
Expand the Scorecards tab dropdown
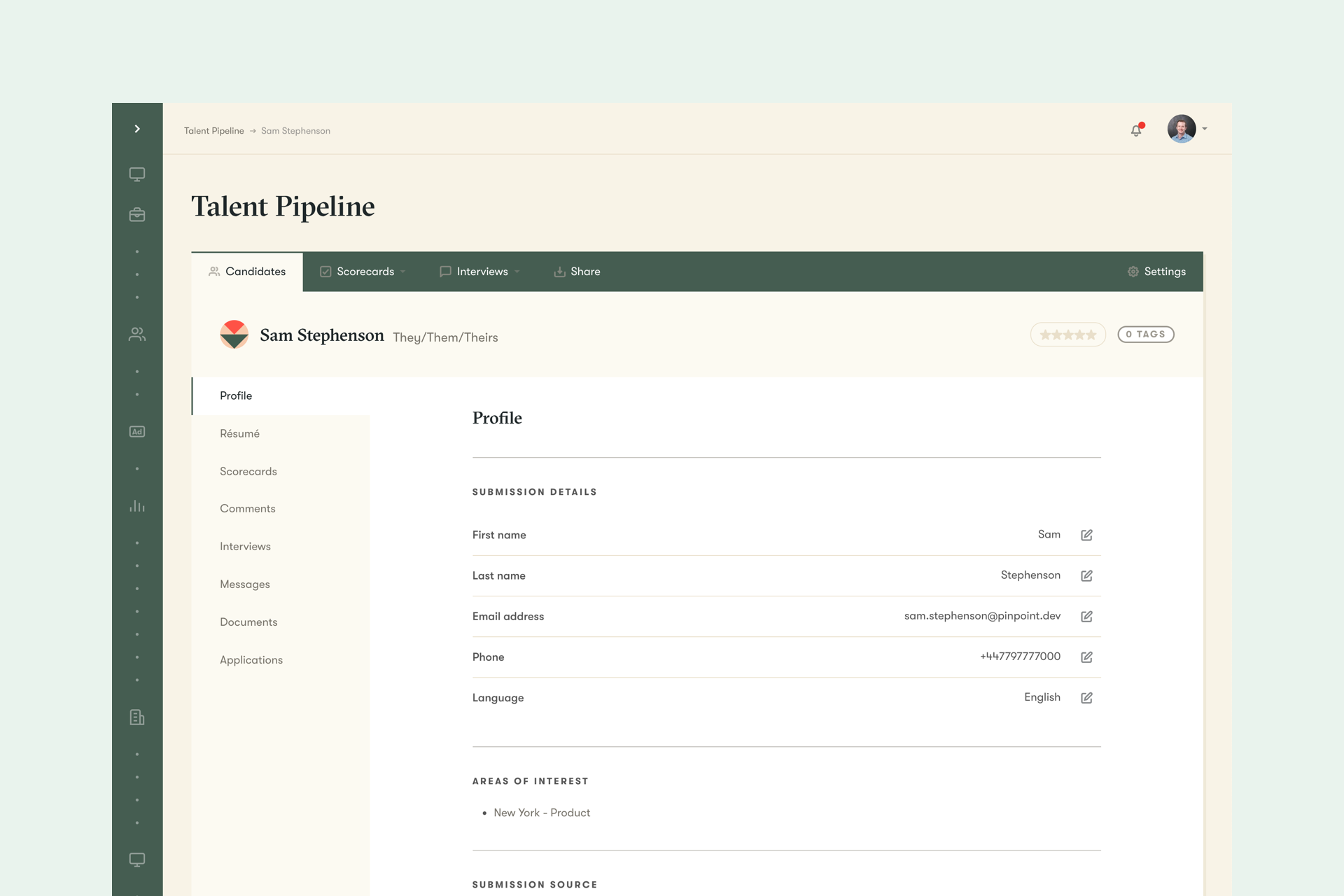click(363, 272)
